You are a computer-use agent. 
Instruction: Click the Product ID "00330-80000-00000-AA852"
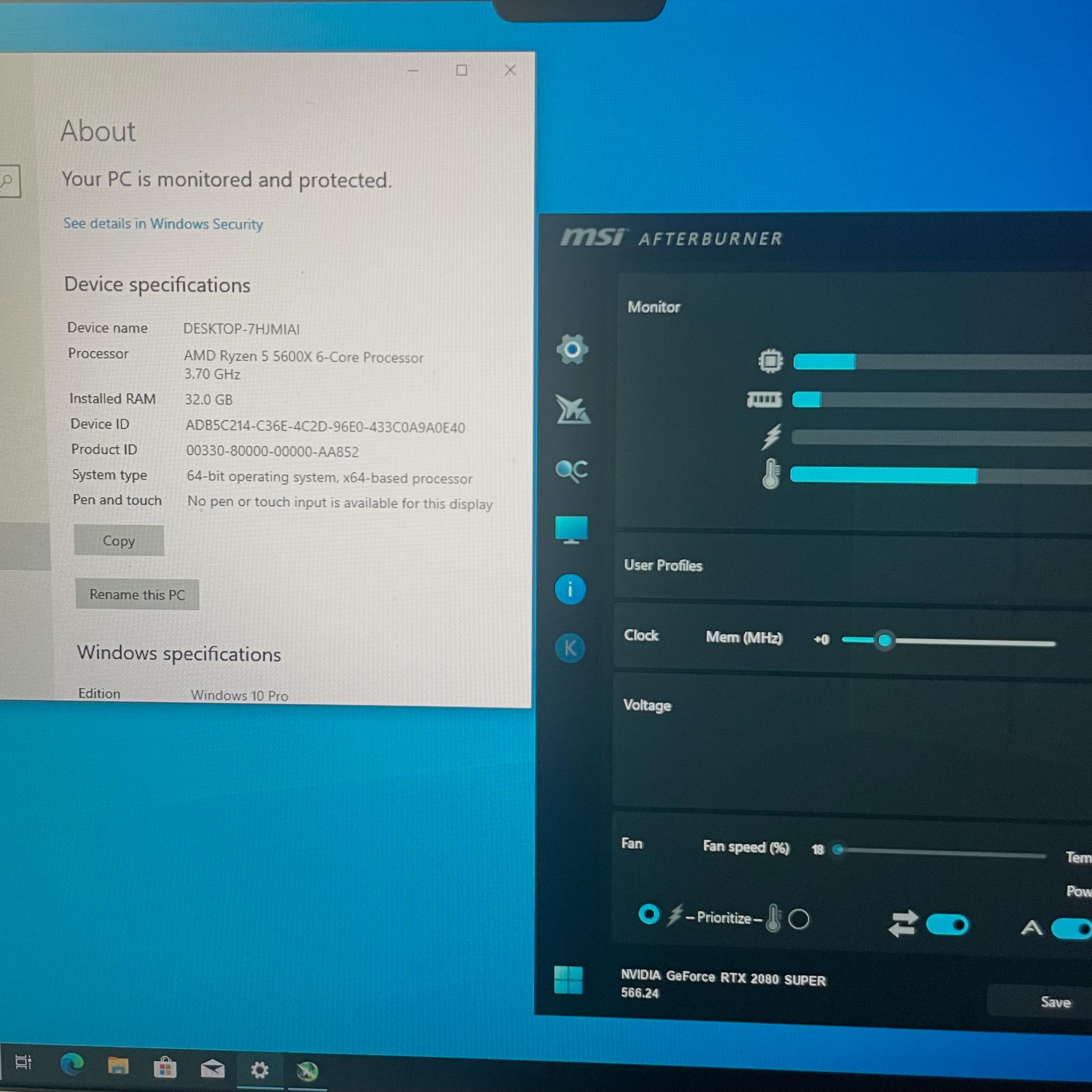[x=272, y=451]
